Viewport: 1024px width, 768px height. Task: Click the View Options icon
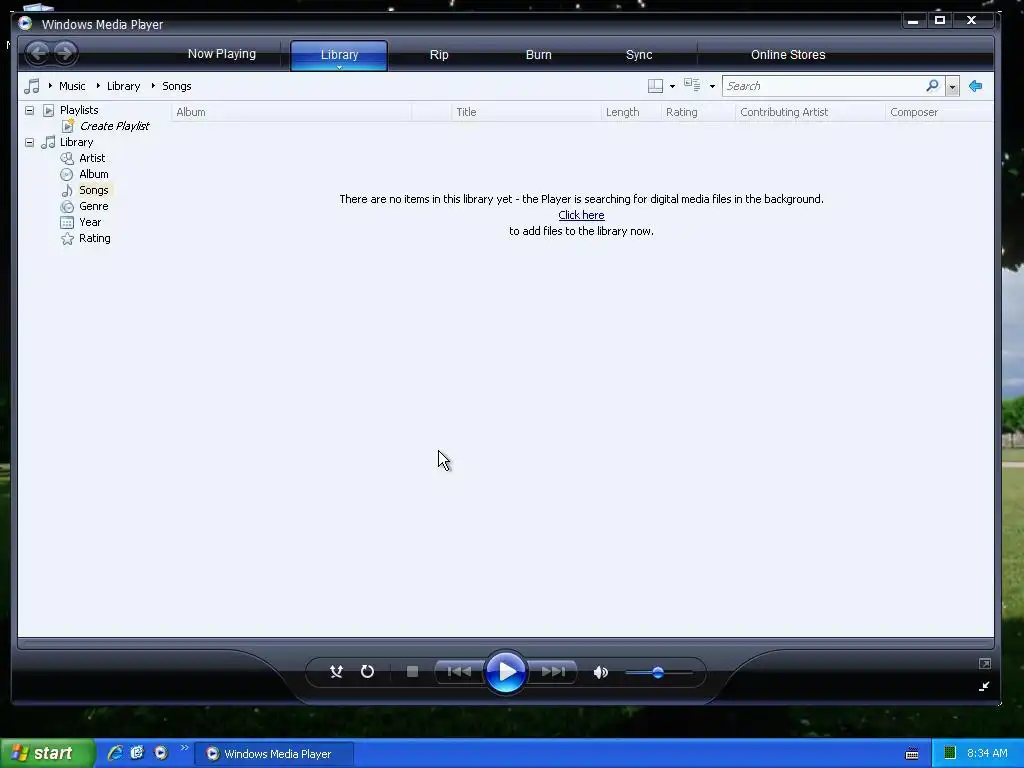click(692, 86)
